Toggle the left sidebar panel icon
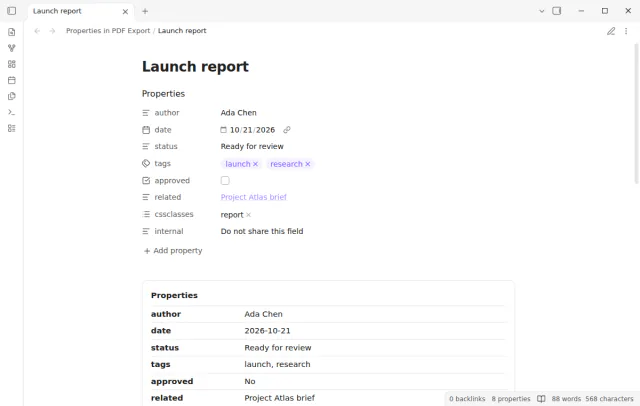The width and height of the screenshot is (640, 406). tap(11, 11)
